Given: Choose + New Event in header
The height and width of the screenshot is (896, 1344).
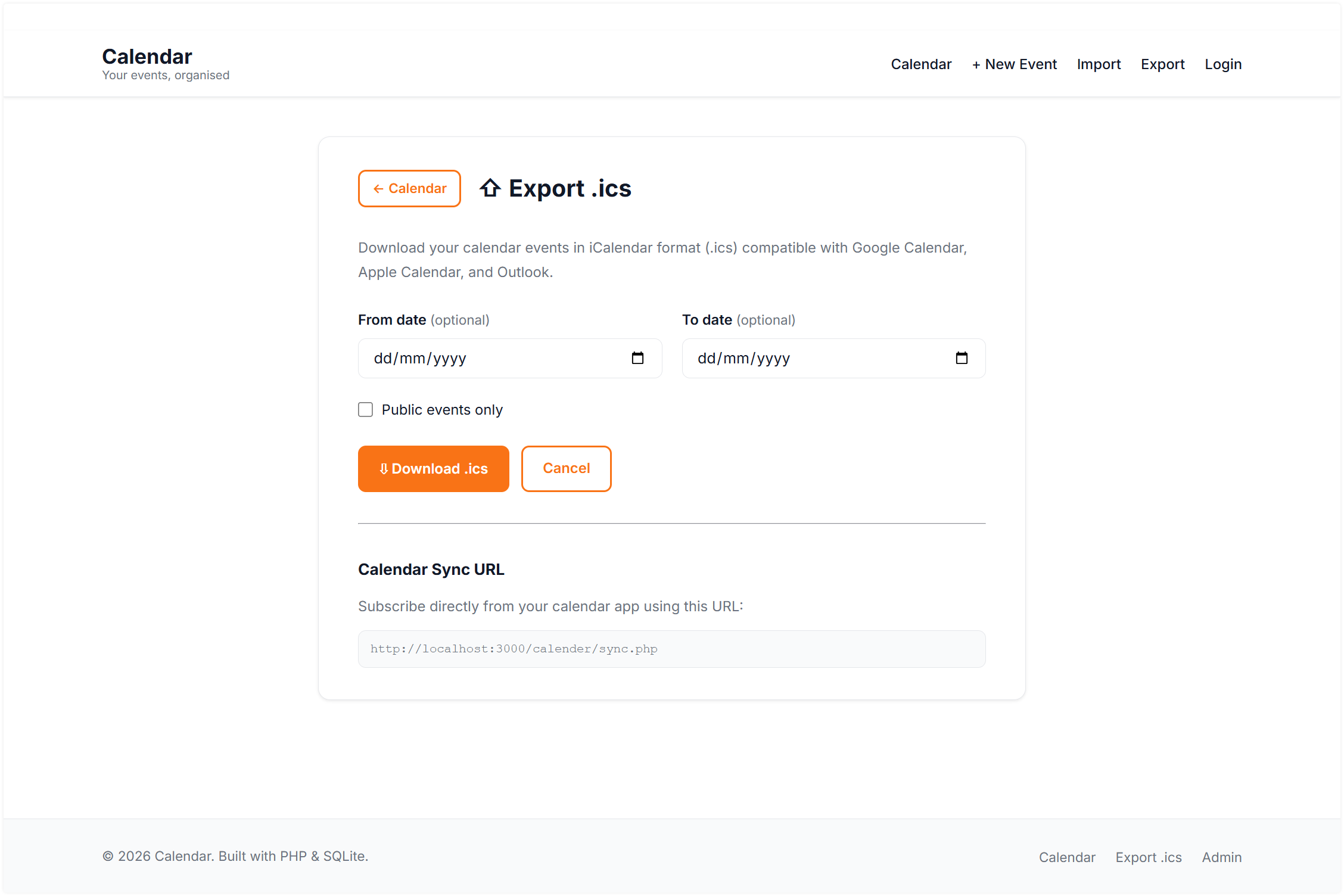Looking at the screenshot, I should tap(1014, 64).
